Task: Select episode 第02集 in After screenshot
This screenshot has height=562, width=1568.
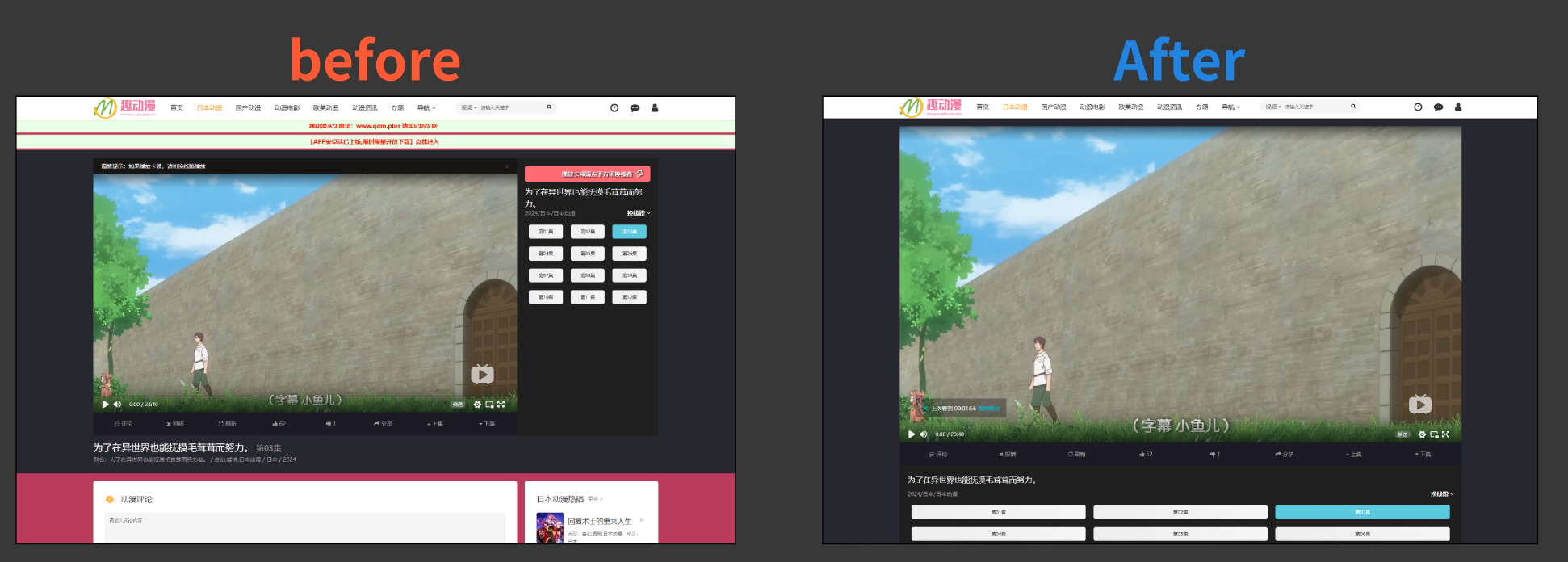Action: pyautogui.click(x=1180, y=512)
